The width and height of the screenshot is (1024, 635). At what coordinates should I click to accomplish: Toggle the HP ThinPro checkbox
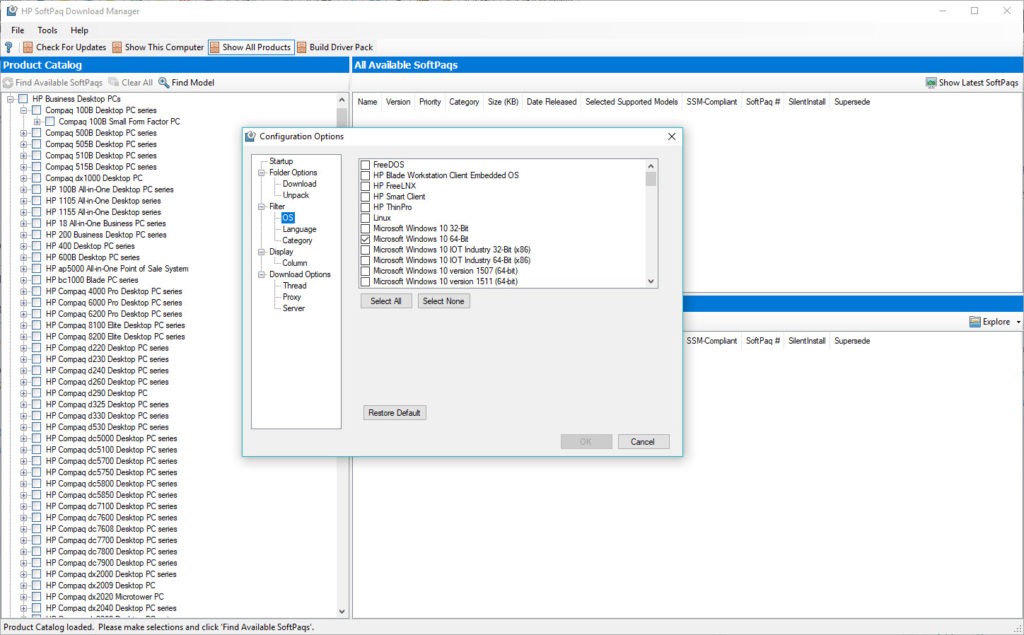pos(365,207)
